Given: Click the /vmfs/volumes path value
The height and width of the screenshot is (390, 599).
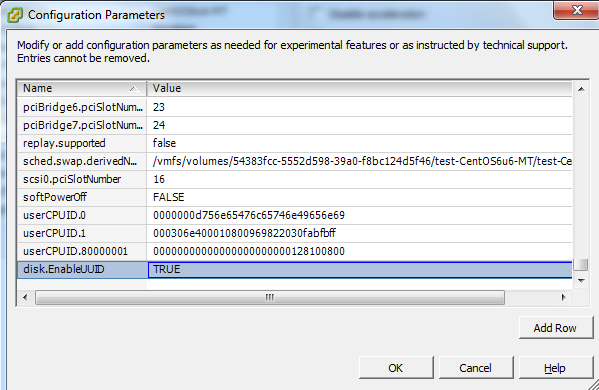Looking at the screenshot, I should click(359, 161).
